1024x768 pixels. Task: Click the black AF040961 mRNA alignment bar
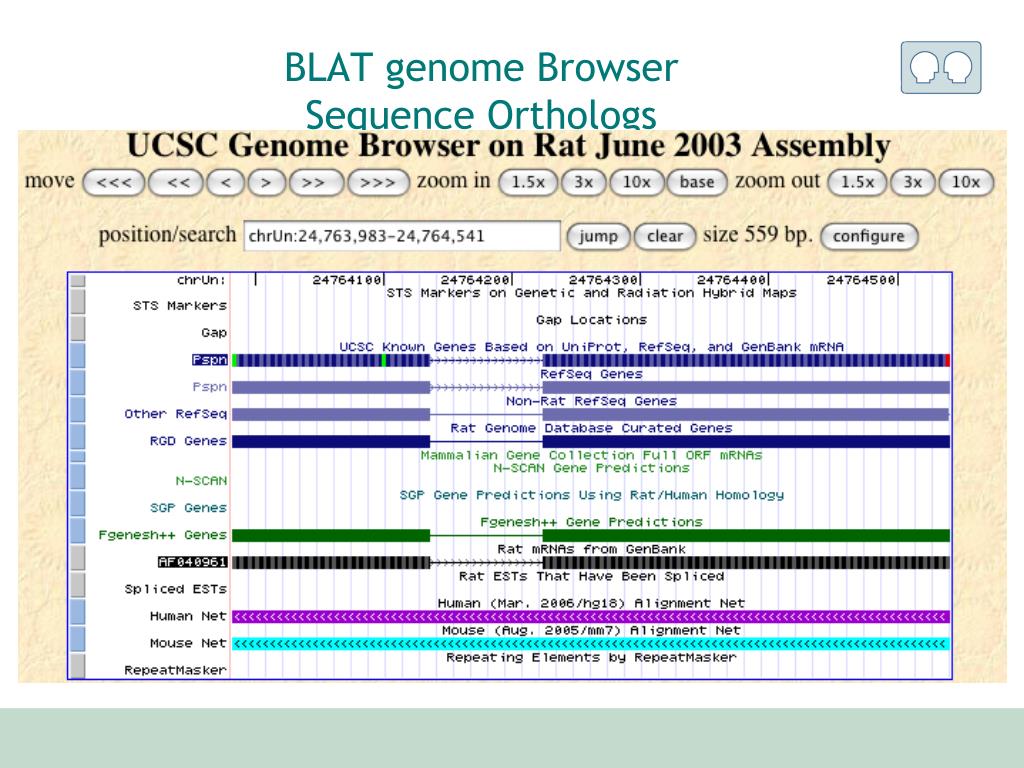[x=591, y=562]
